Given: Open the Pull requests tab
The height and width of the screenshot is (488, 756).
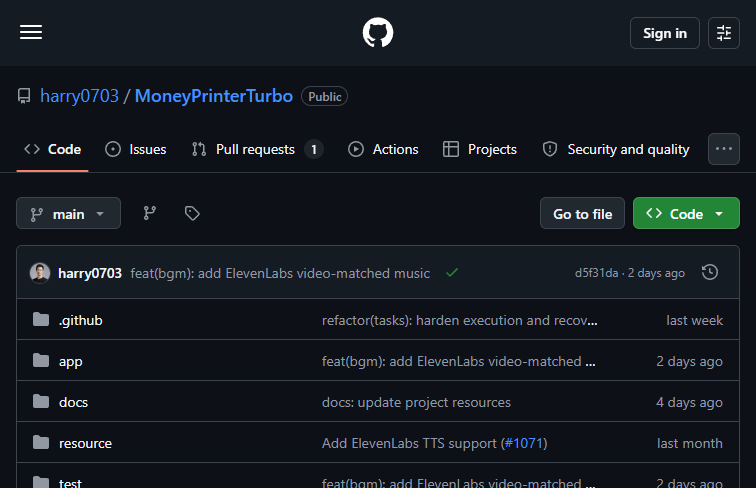Looking at the screenshot, I should (257, 149).
